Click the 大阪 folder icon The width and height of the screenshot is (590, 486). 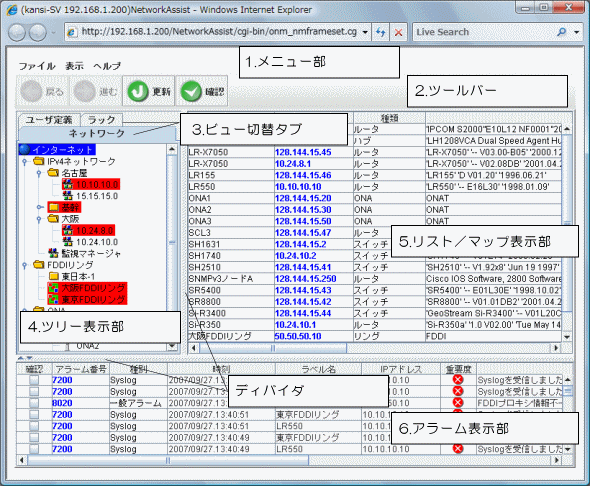coord(53,219)
